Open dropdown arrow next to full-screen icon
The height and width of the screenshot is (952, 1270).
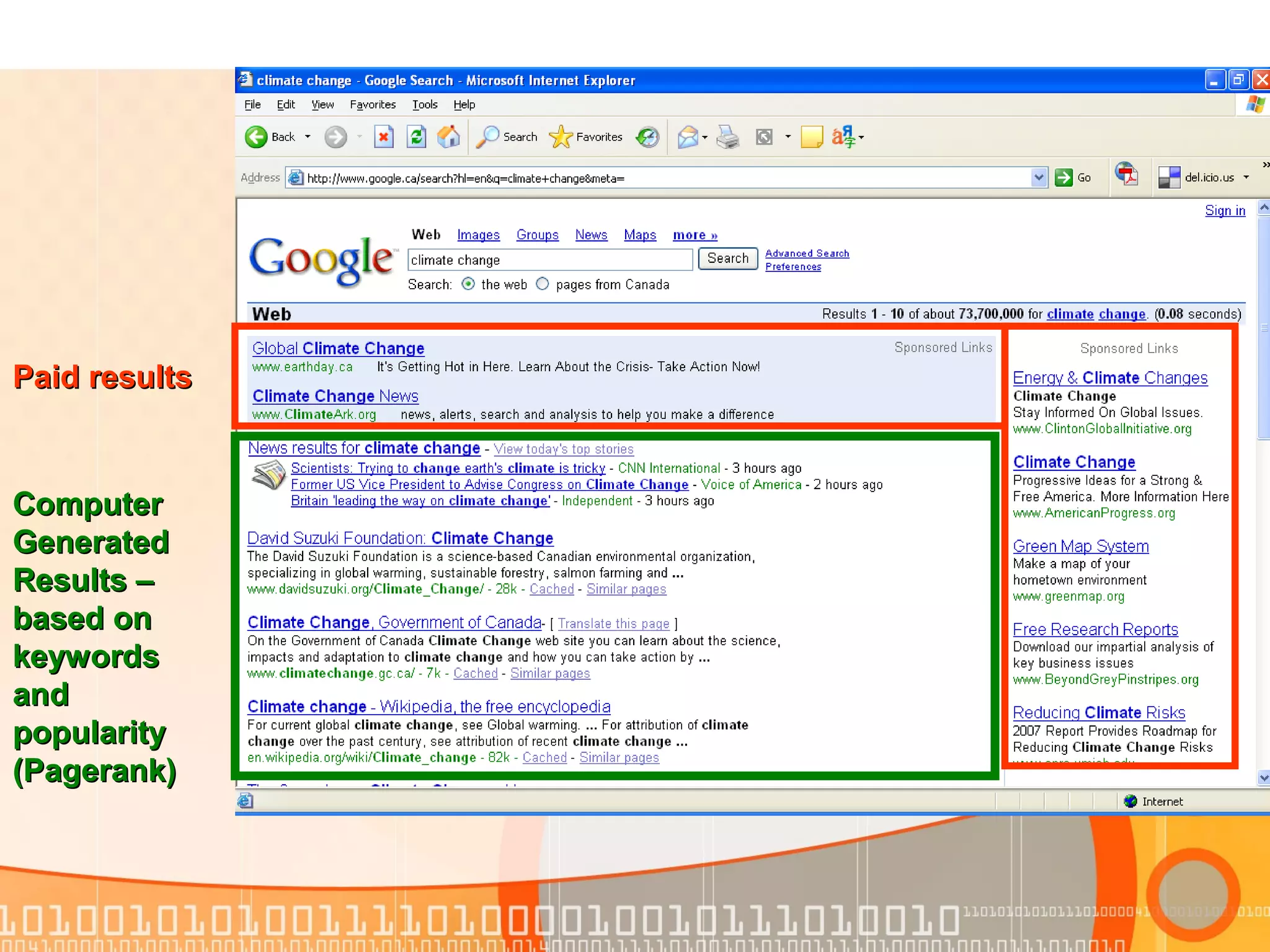tap(788, 137)
